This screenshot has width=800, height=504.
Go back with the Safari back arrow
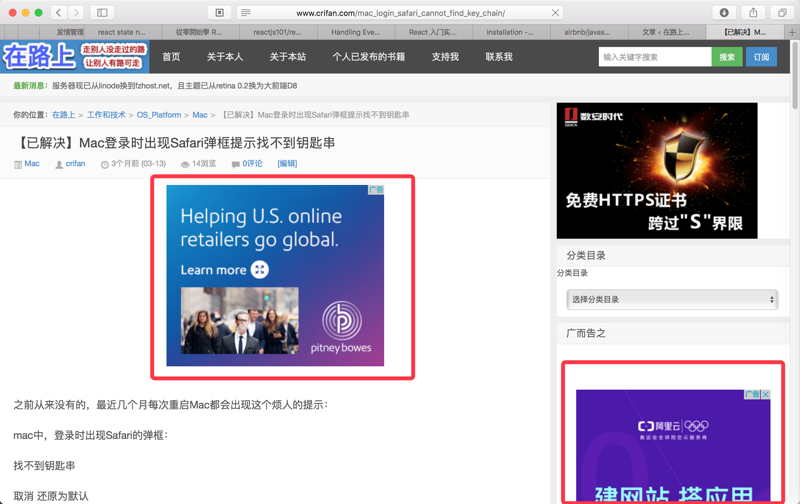pyautogui.click(x=59, y=12)
